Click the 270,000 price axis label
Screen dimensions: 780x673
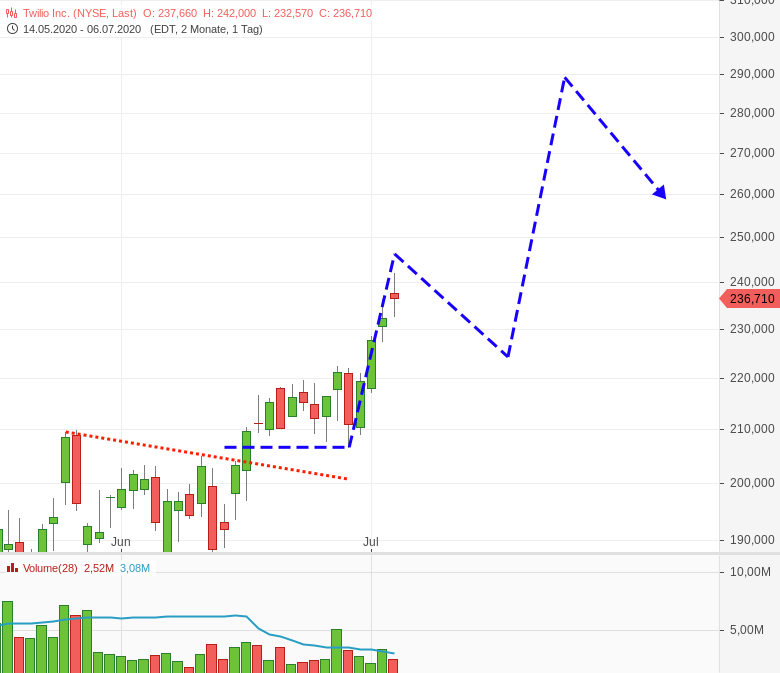[x=752, y=153]
